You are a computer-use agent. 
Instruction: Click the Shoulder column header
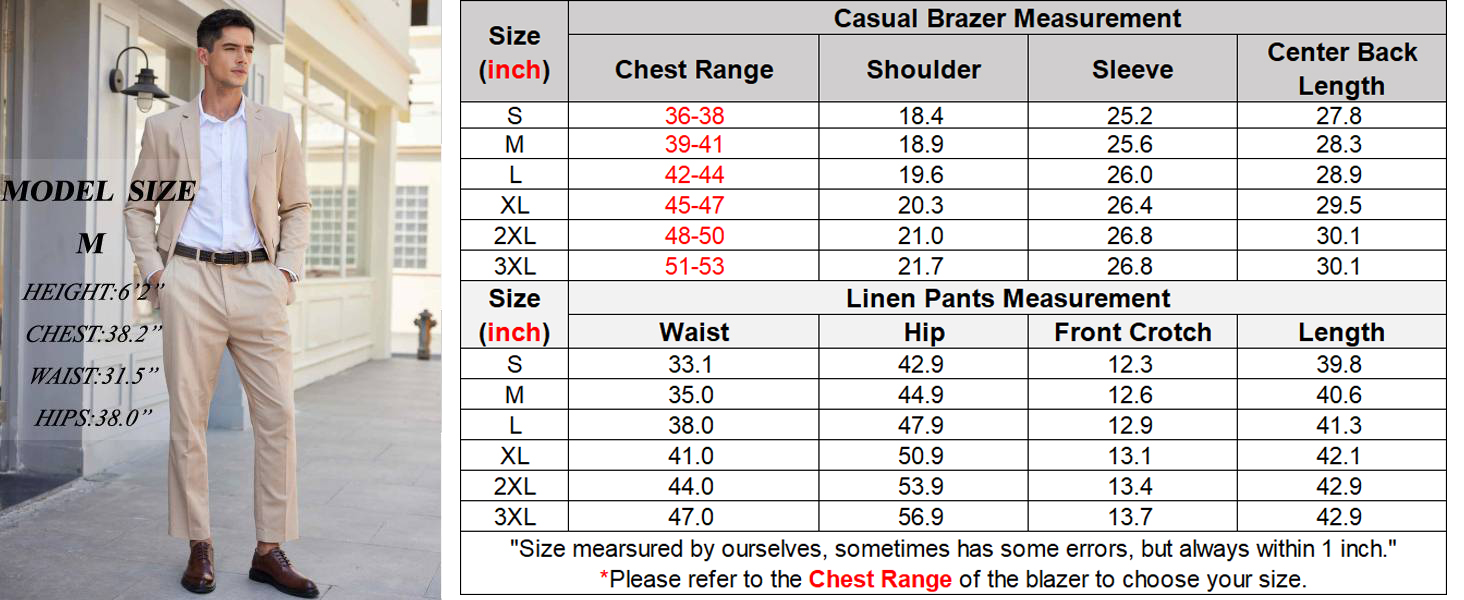click(x=923, y=69)
